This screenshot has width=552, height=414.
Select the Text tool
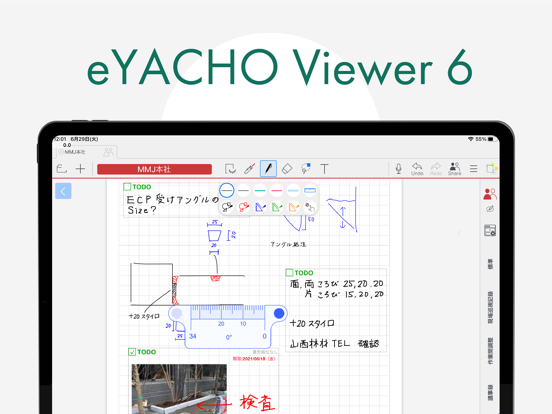coord(324,169)
